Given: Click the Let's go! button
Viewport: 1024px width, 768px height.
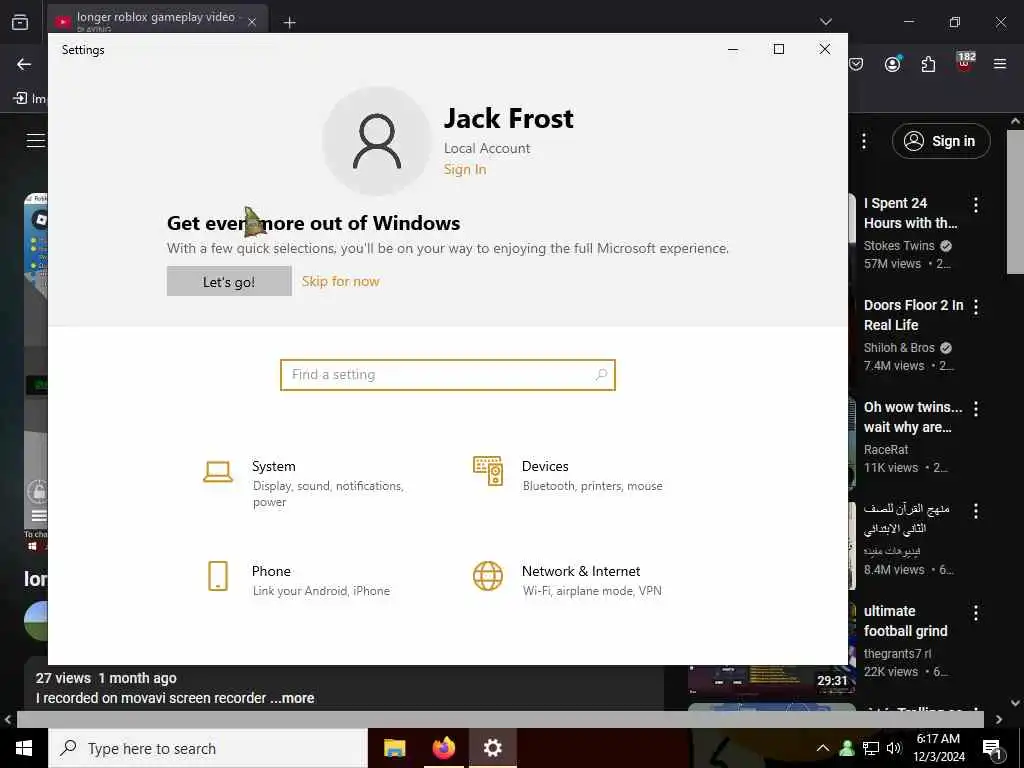Looking at the screenshot, I should coord(229,281).
